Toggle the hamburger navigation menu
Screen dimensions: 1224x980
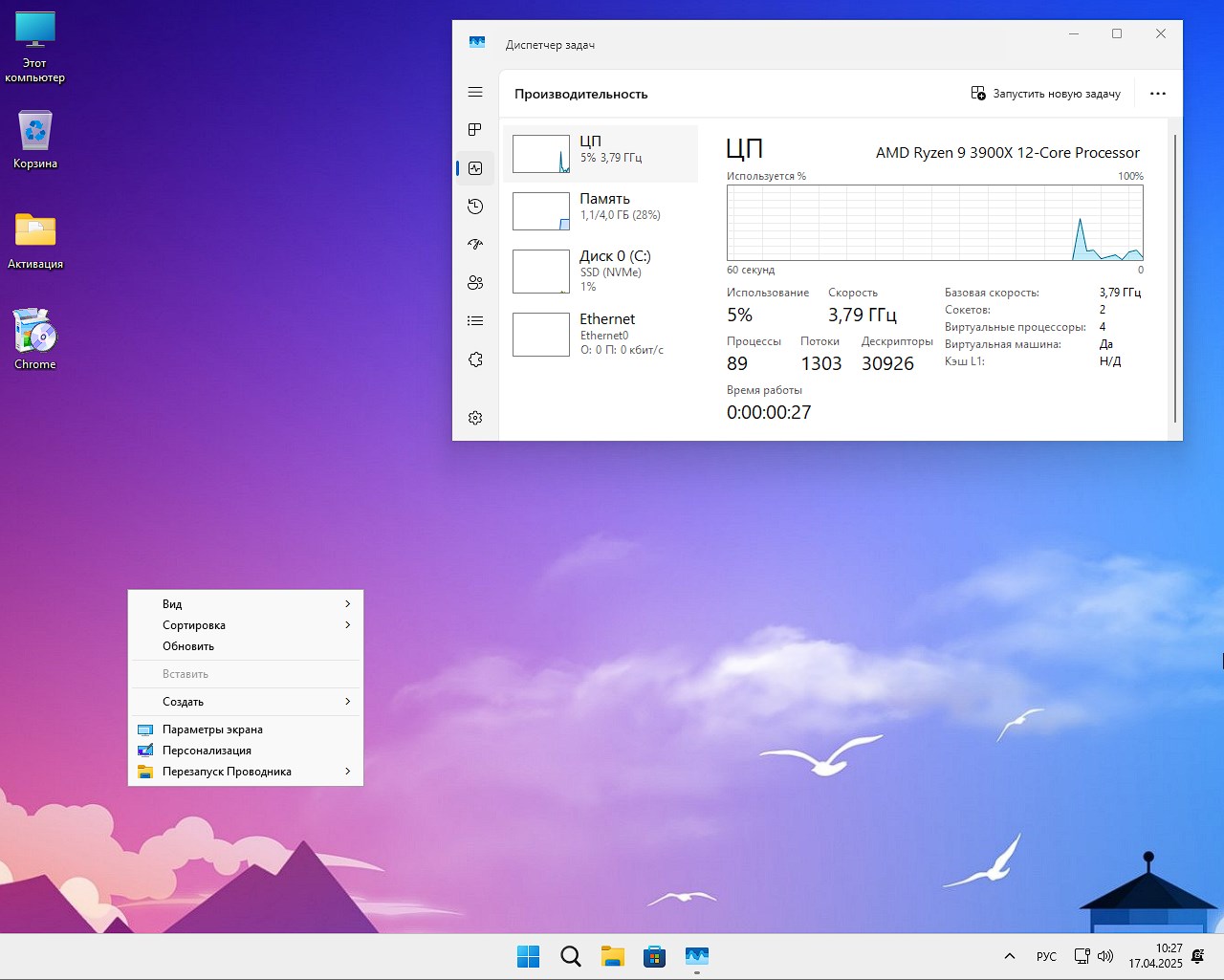(x=475, y=92)
